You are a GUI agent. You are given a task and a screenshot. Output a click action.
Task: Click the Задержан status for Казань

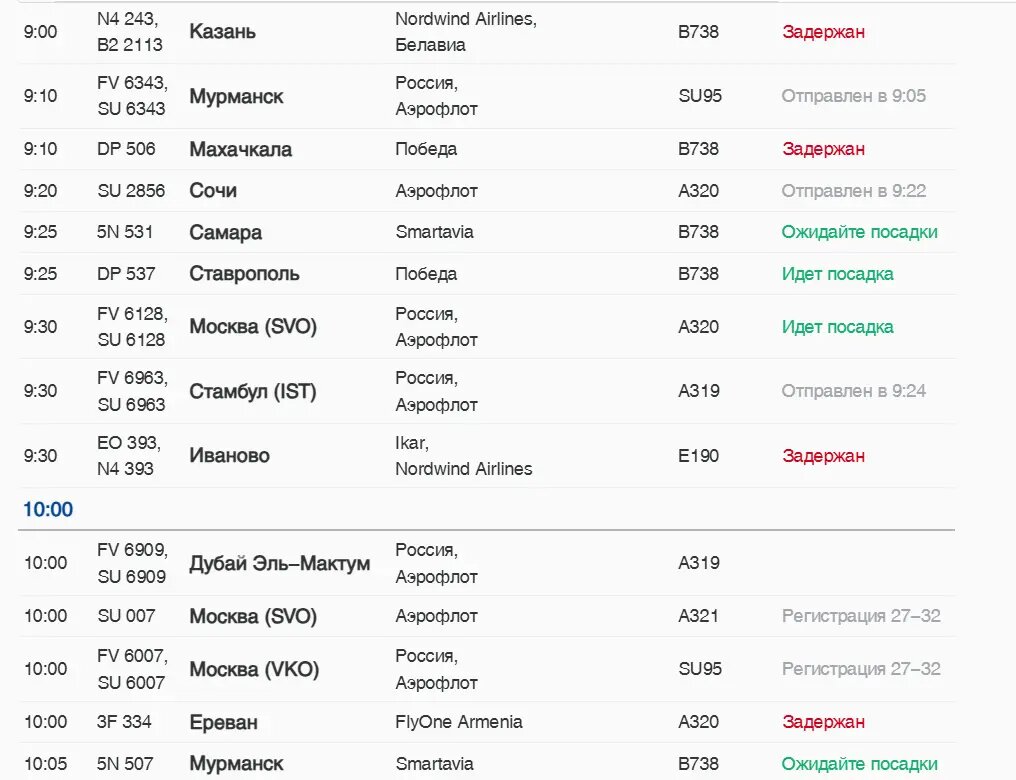click(x=823, y=32)
